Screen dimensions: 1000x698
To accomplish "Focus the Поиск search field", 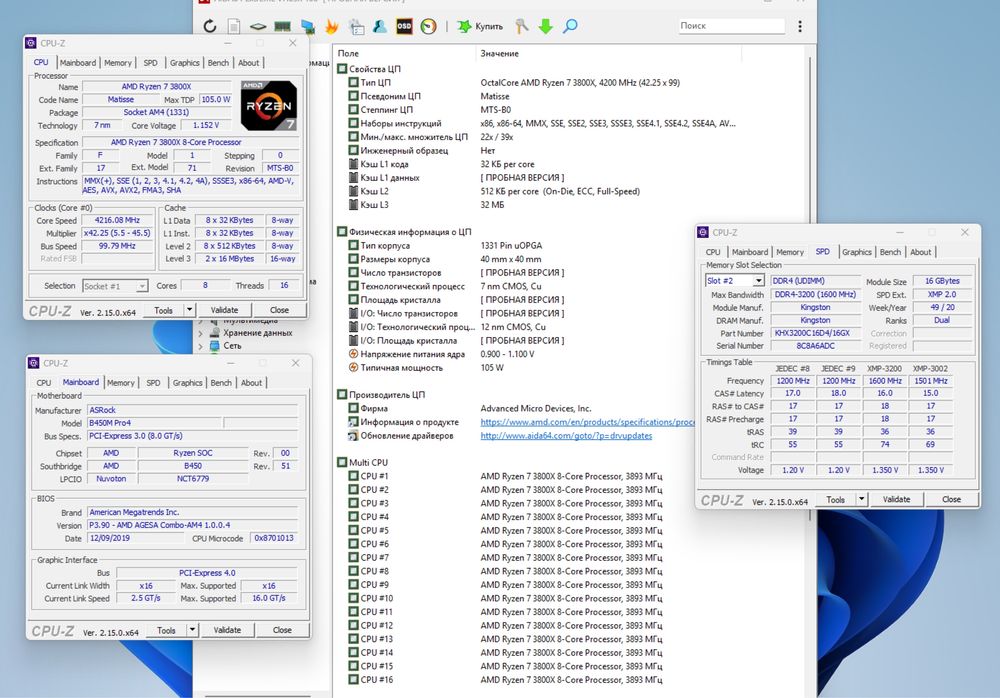I will point(731,26).
